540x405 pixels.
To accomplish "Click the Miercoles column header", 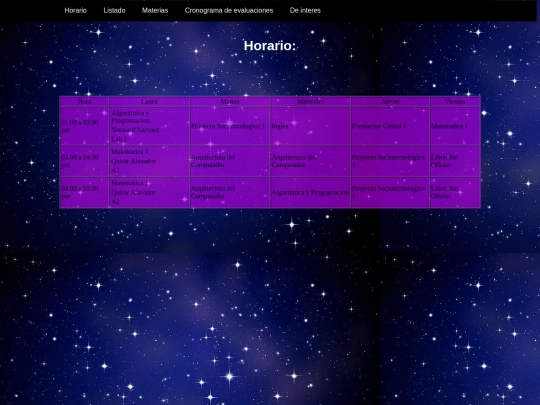I will point(310,102).
